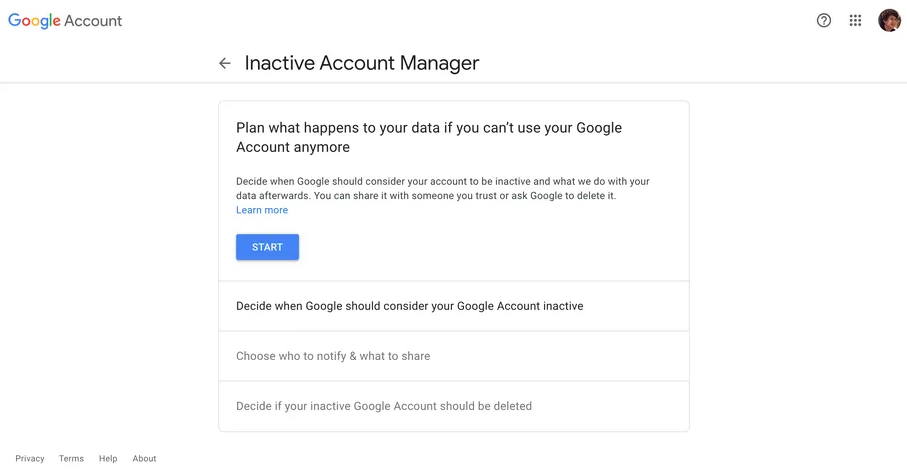Click the "Plan what happens to your data" heading
The image size is (907, 469).
[x=428, y=128]
